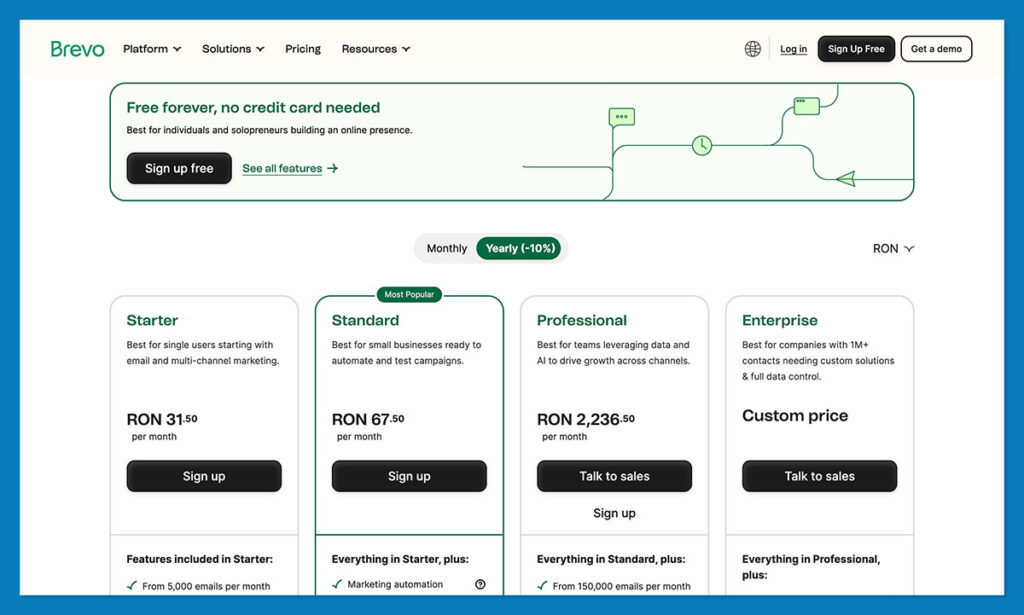
Task: Open the Platform dropdown menu
Action: pyautogui.click(x=151, y=48)
